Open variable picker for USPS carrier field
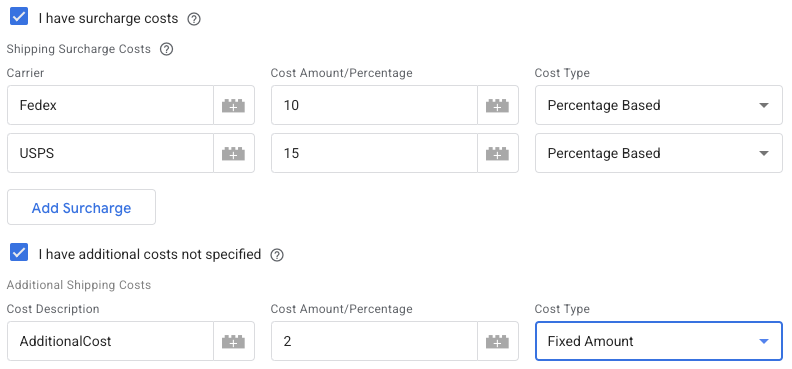792x369 pixels. point(234,153)
